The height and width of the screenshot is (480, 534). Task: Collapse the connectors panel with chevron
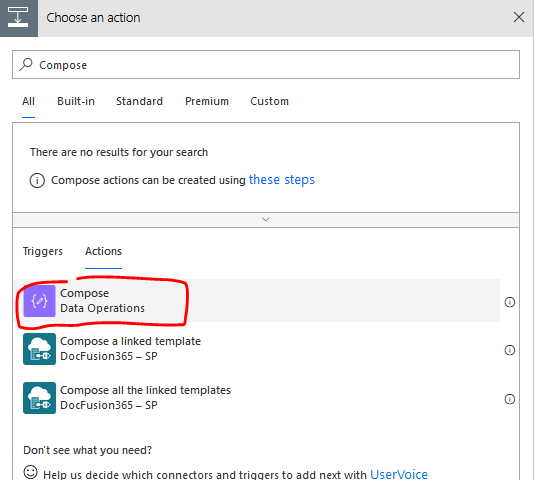tap(266, 219)
